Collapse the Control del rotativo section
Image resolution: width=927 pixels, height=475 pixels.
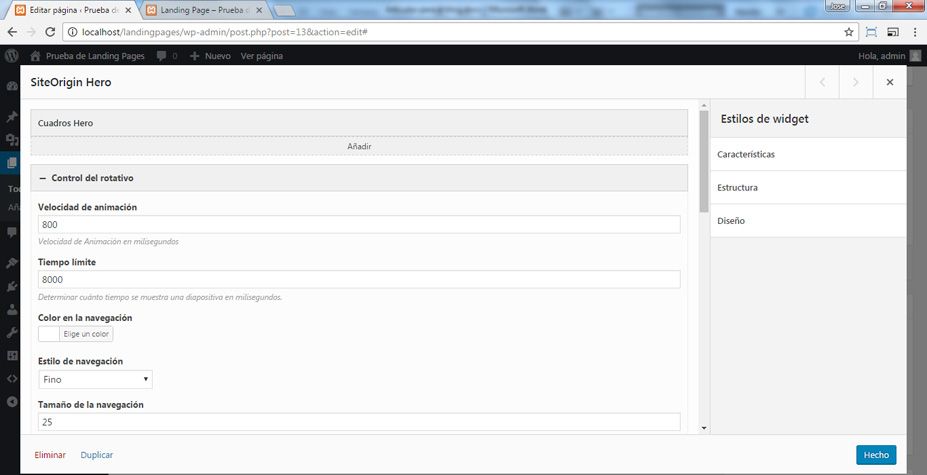point(359,178)
